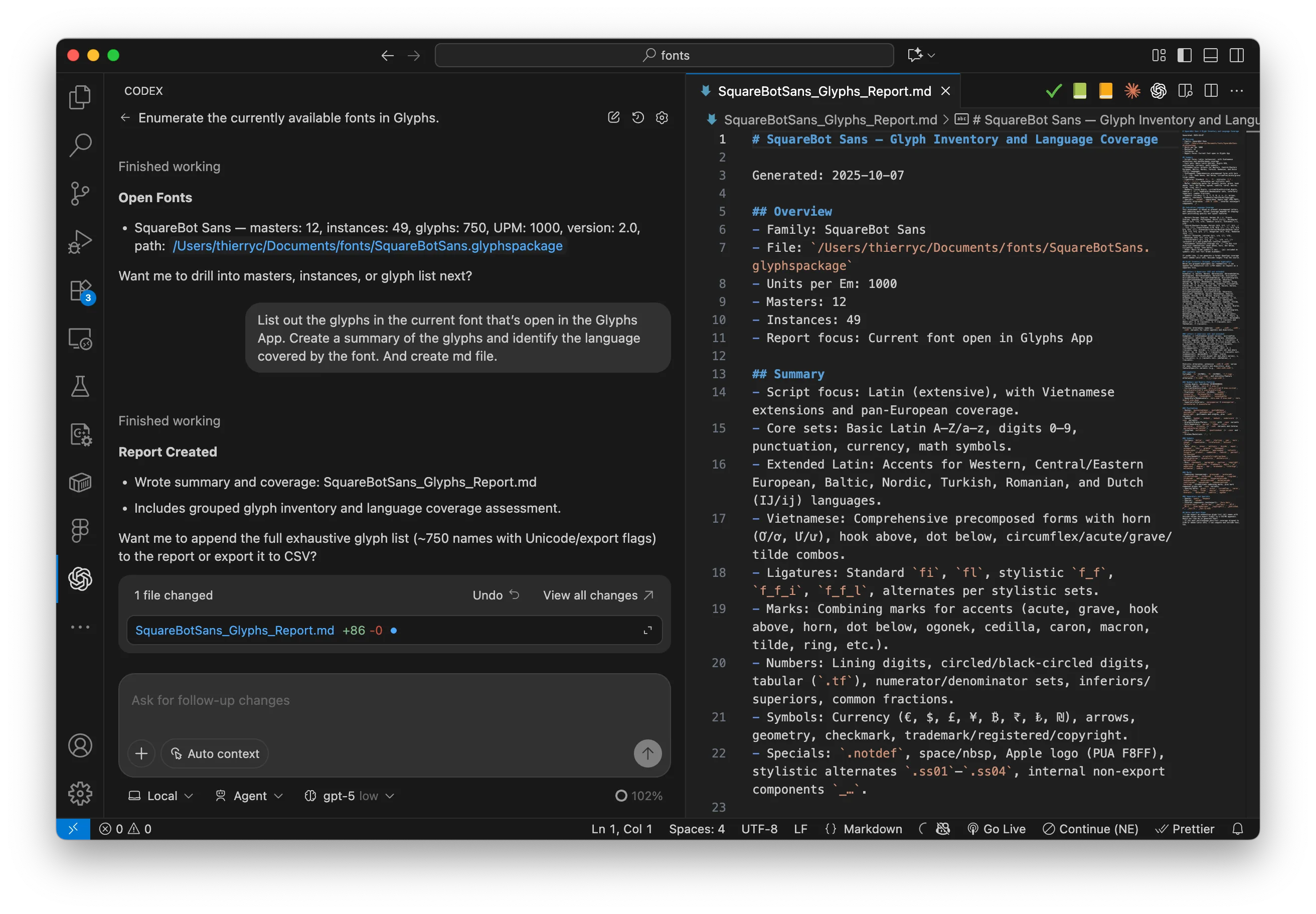Screen dimensions: 1316x914
Task: Select the SquareBotSans_Glyphs_Report.md editor tab
Action: [x=824, y=91]
